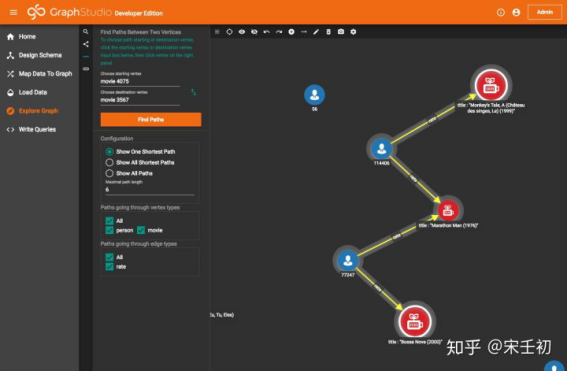
Task: Click the destination vertex input field
Action: [140, 100]
